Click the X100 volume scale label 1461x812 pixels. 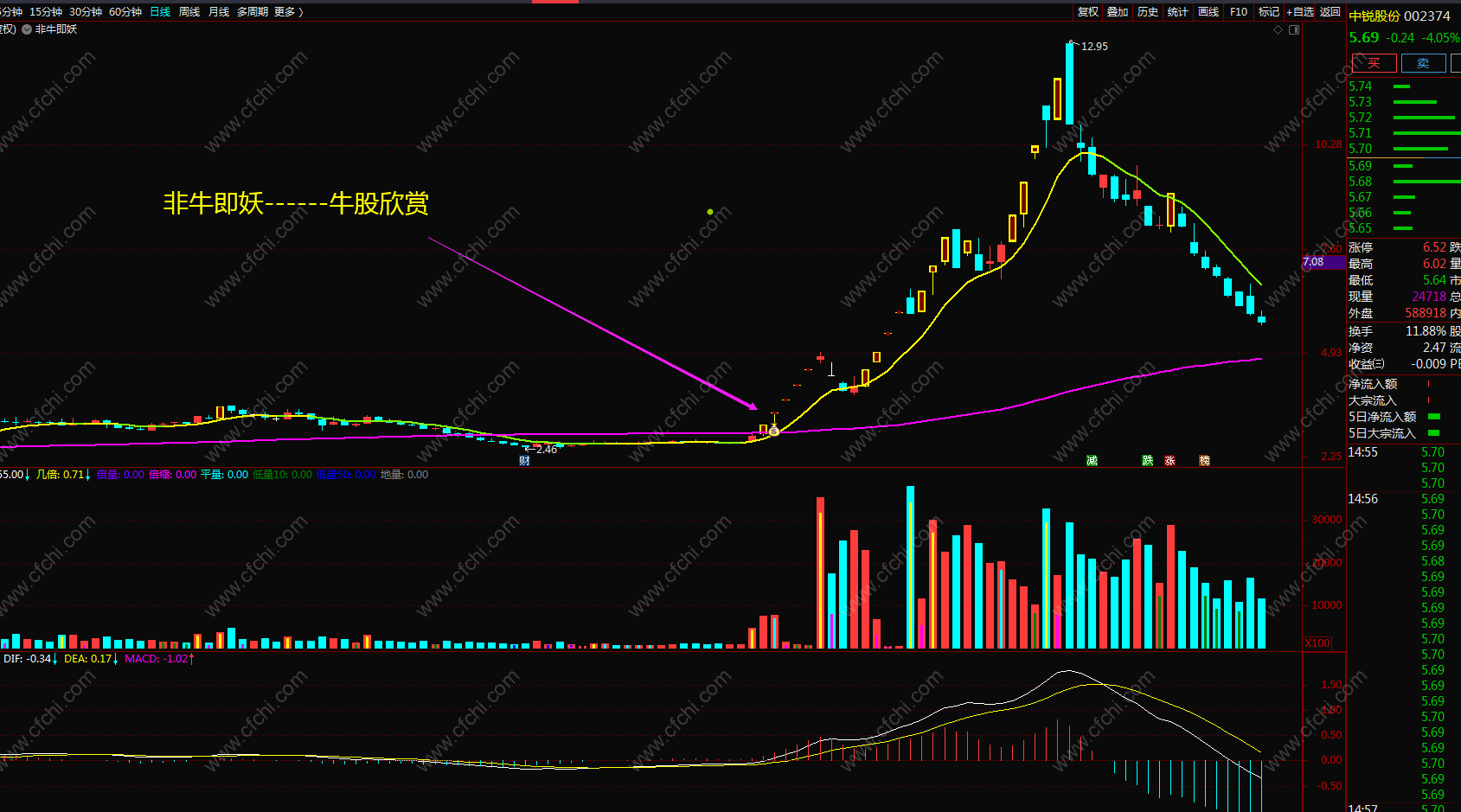click(x=1317, y=643)
